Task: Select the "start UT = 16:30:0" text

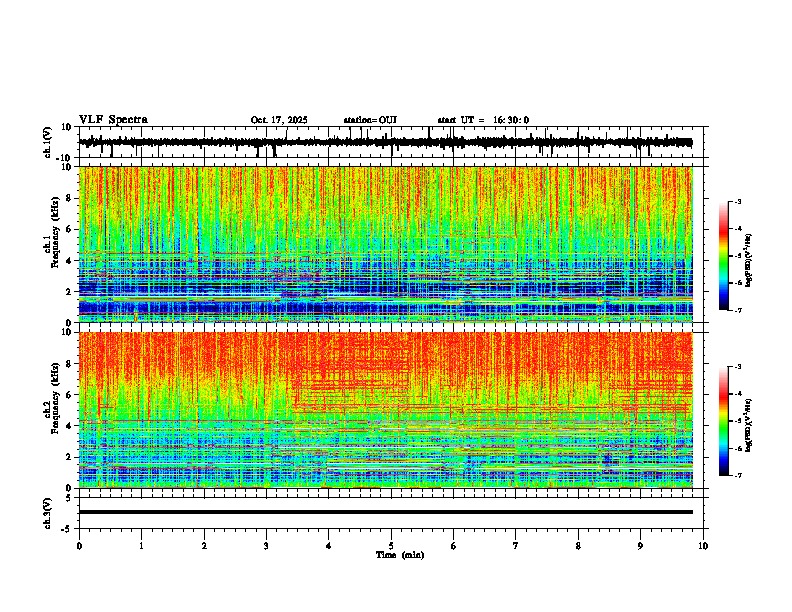Action: click(483, 120)
